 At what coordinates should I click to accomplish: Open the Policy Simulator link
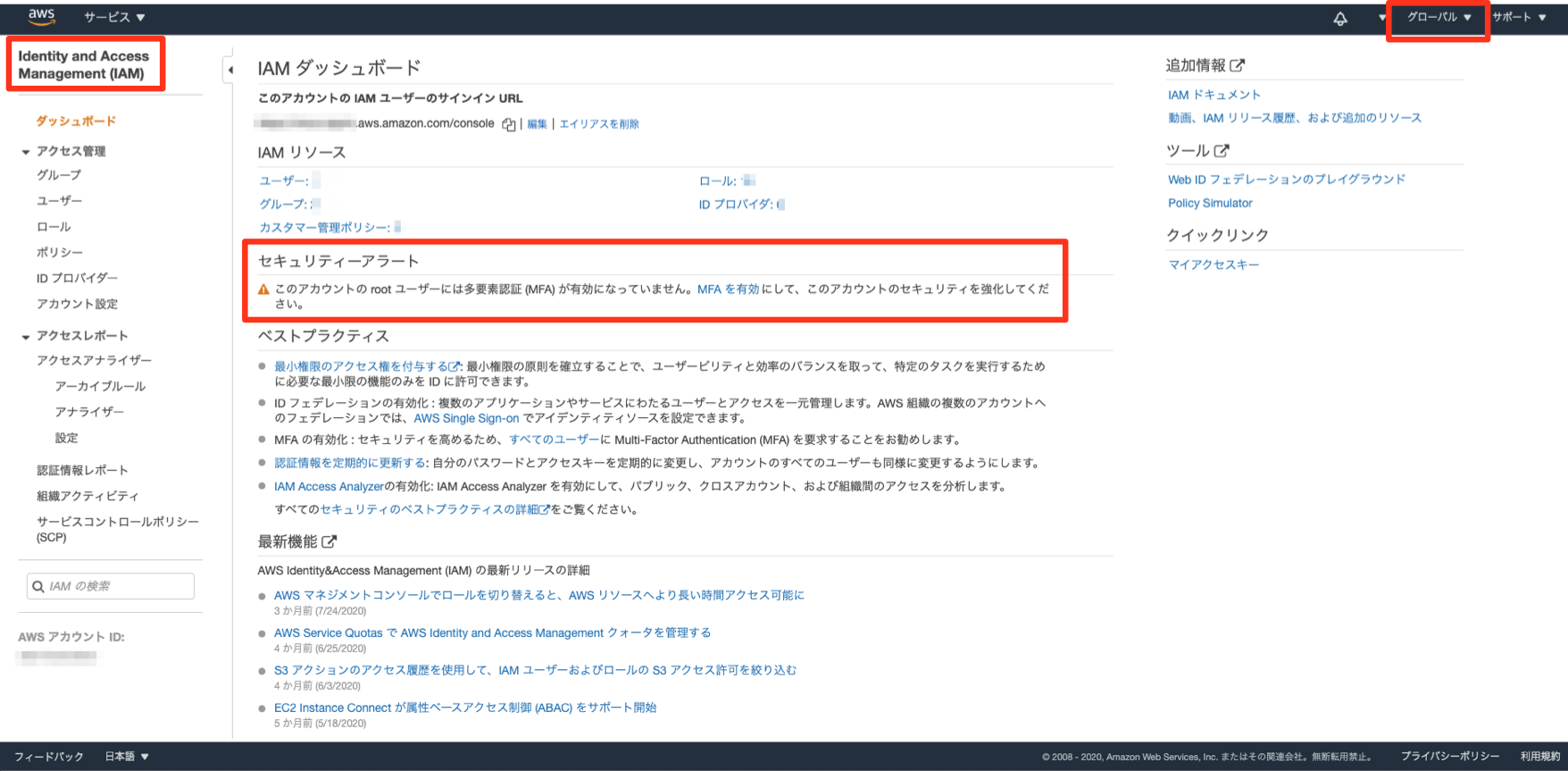point(1210,203)
